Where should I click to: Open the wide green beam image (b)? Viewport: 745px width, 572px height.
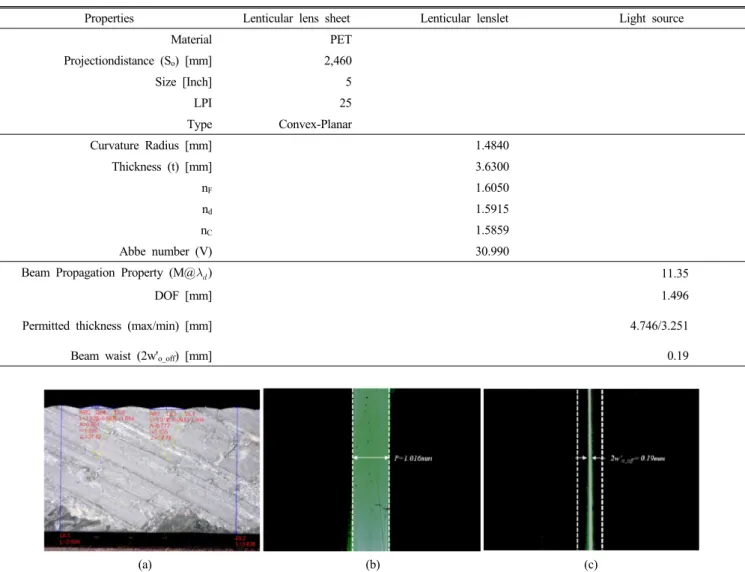[x=372, y=470]
